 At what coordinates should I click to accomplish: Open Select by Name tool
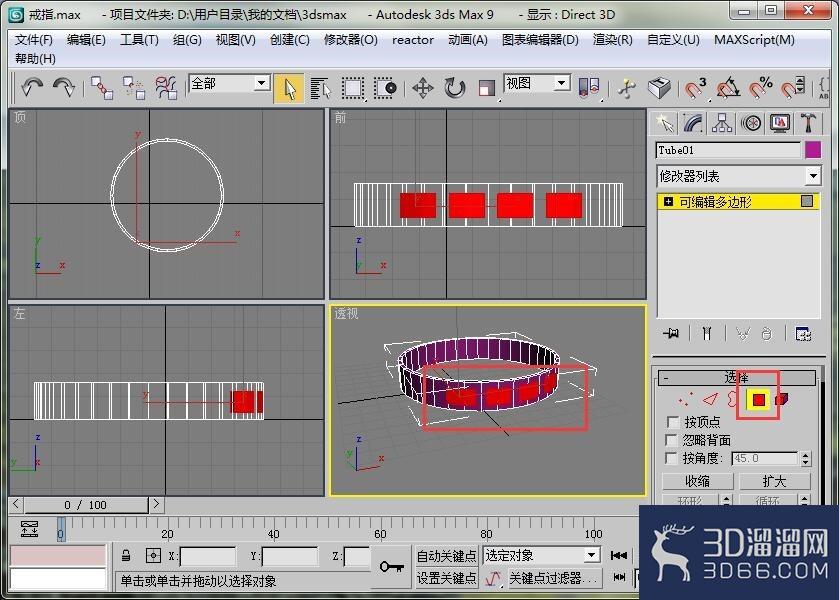click(x=321, y=88)
